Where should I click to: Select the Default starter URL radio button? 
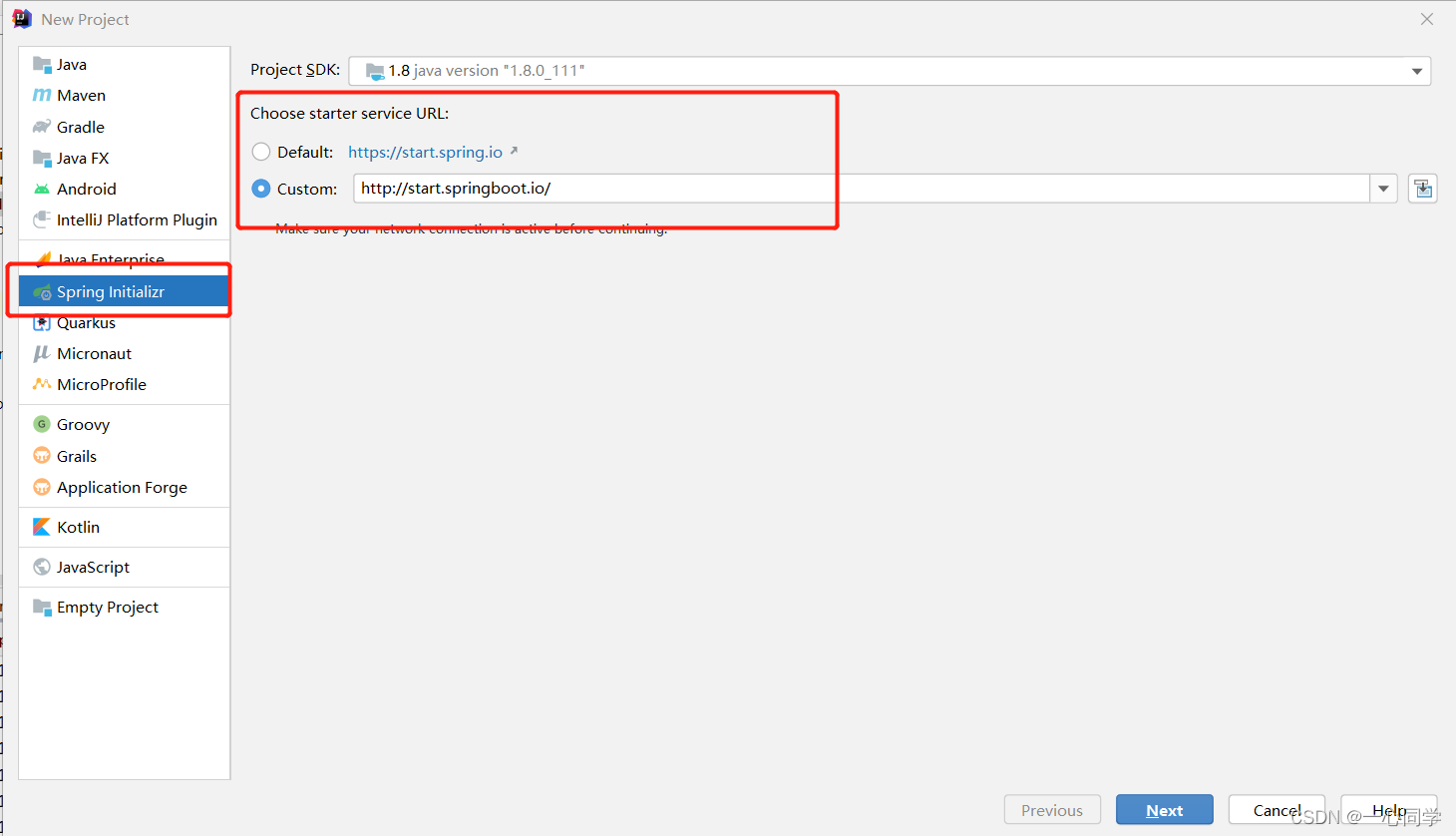[x=261, y=152]
